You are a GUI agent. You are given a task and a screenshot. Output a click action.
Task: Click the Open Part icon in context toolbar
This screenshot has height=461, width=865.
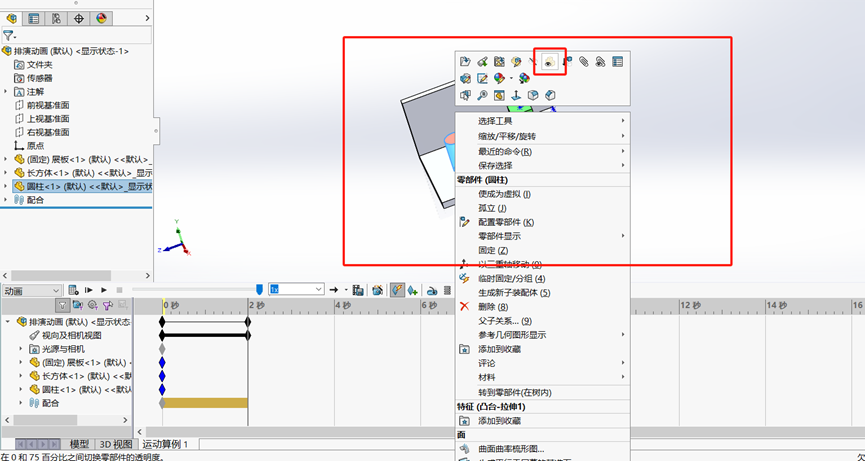(465, 61)
